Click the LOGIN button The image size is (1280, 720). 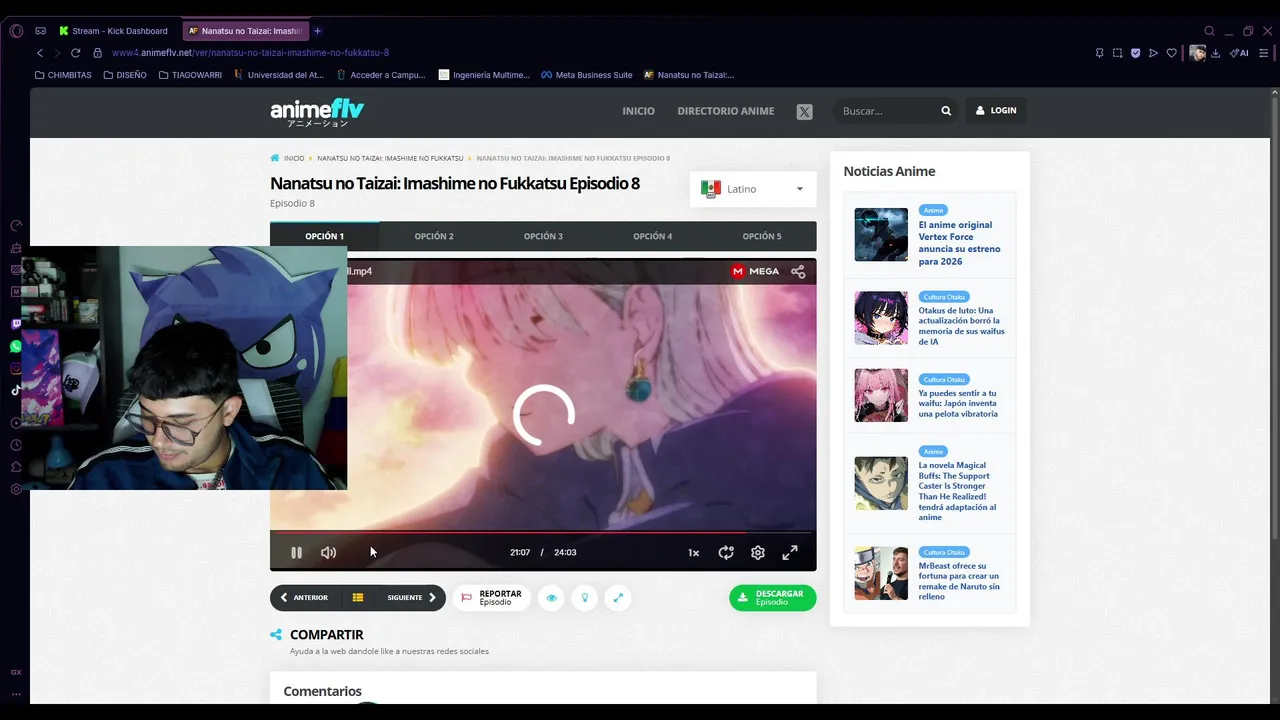[x=996, y=111]
